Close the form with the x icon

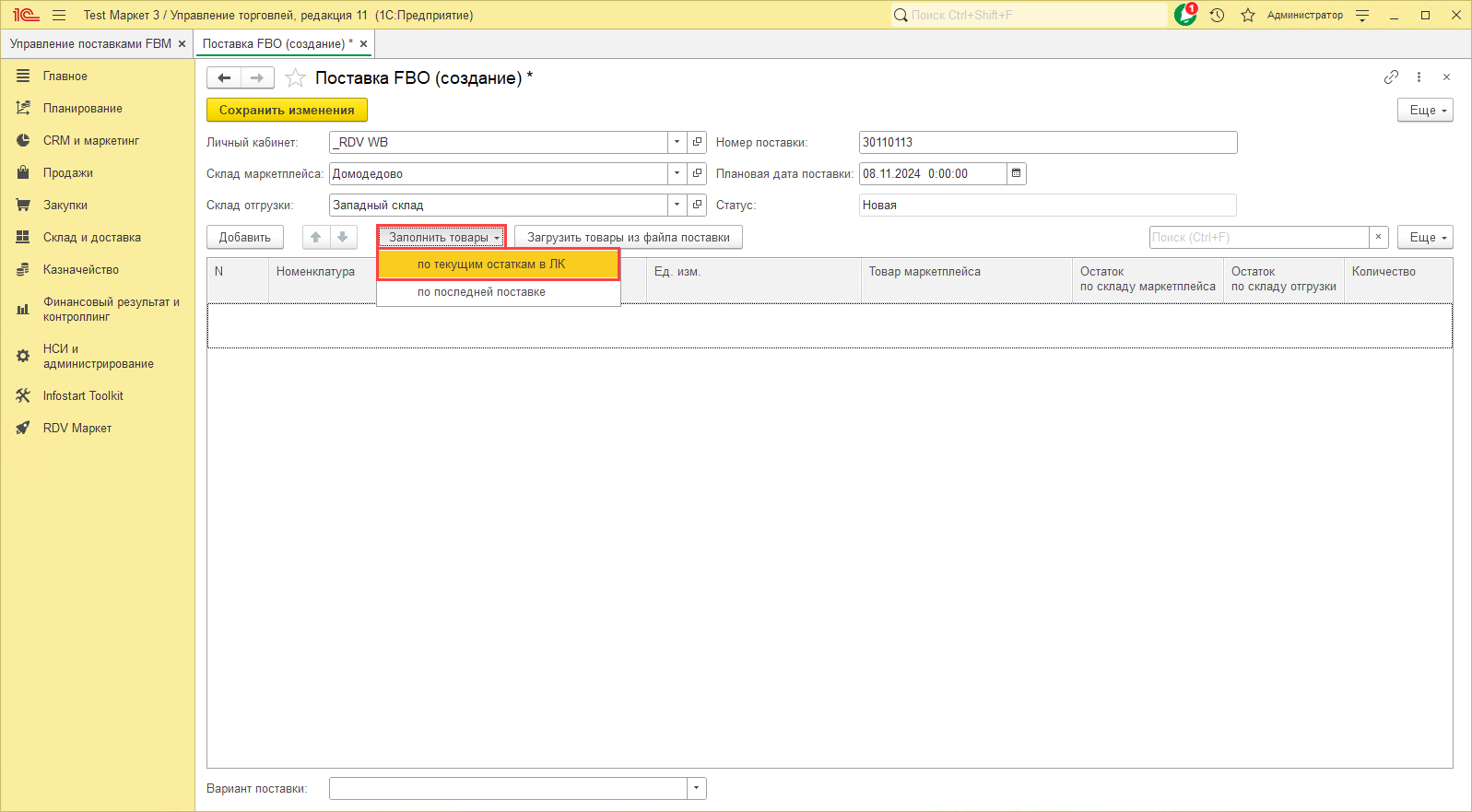click(1446, 77)
